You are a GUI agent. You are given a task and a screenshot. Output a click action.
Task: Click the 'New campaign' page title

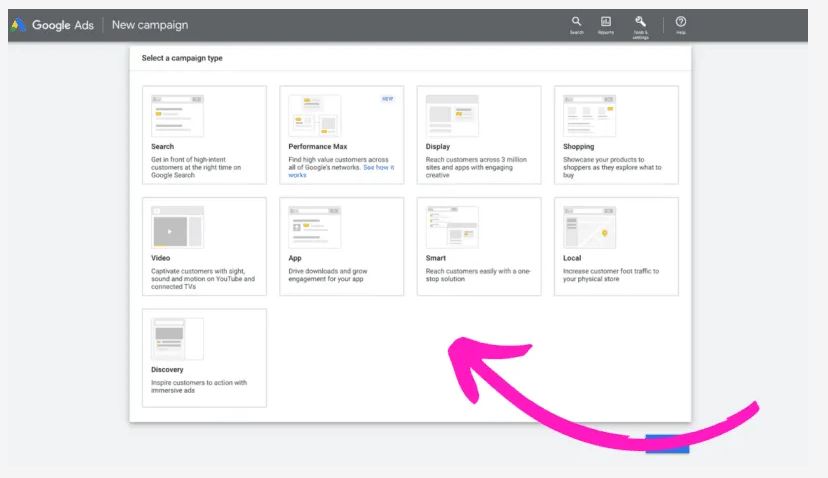click(150, 25)
